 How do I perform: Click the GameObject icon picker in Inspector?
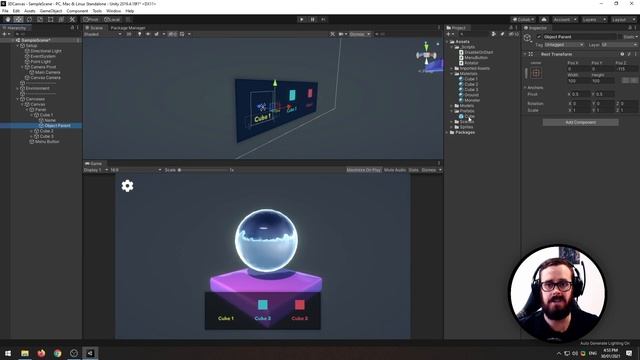pyautogui.click(x=528, y=38)
